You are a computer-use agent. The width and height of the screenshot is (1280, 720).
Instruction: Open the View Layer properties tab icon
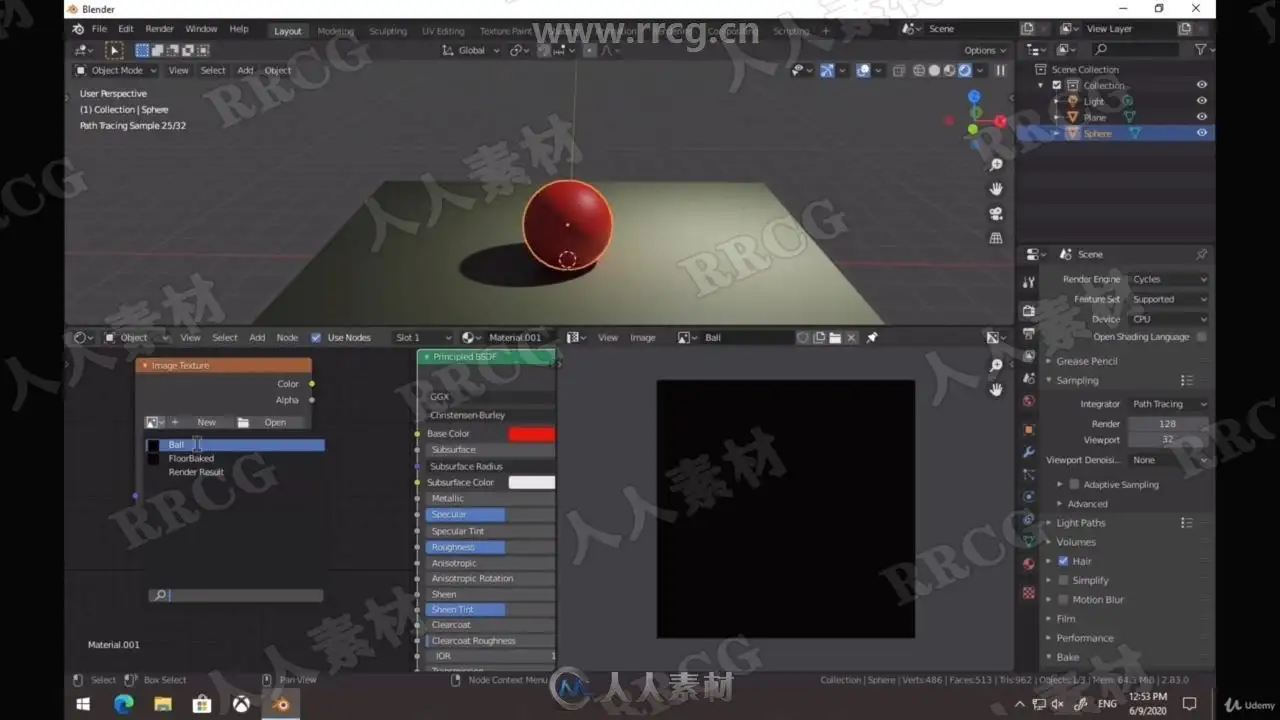(x=1028, y=356)
